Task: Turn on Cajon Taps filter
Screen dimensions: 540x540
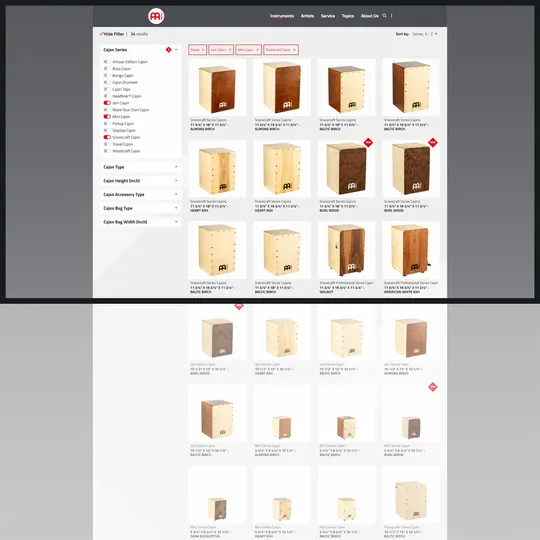Action: (x=107, y=89)
